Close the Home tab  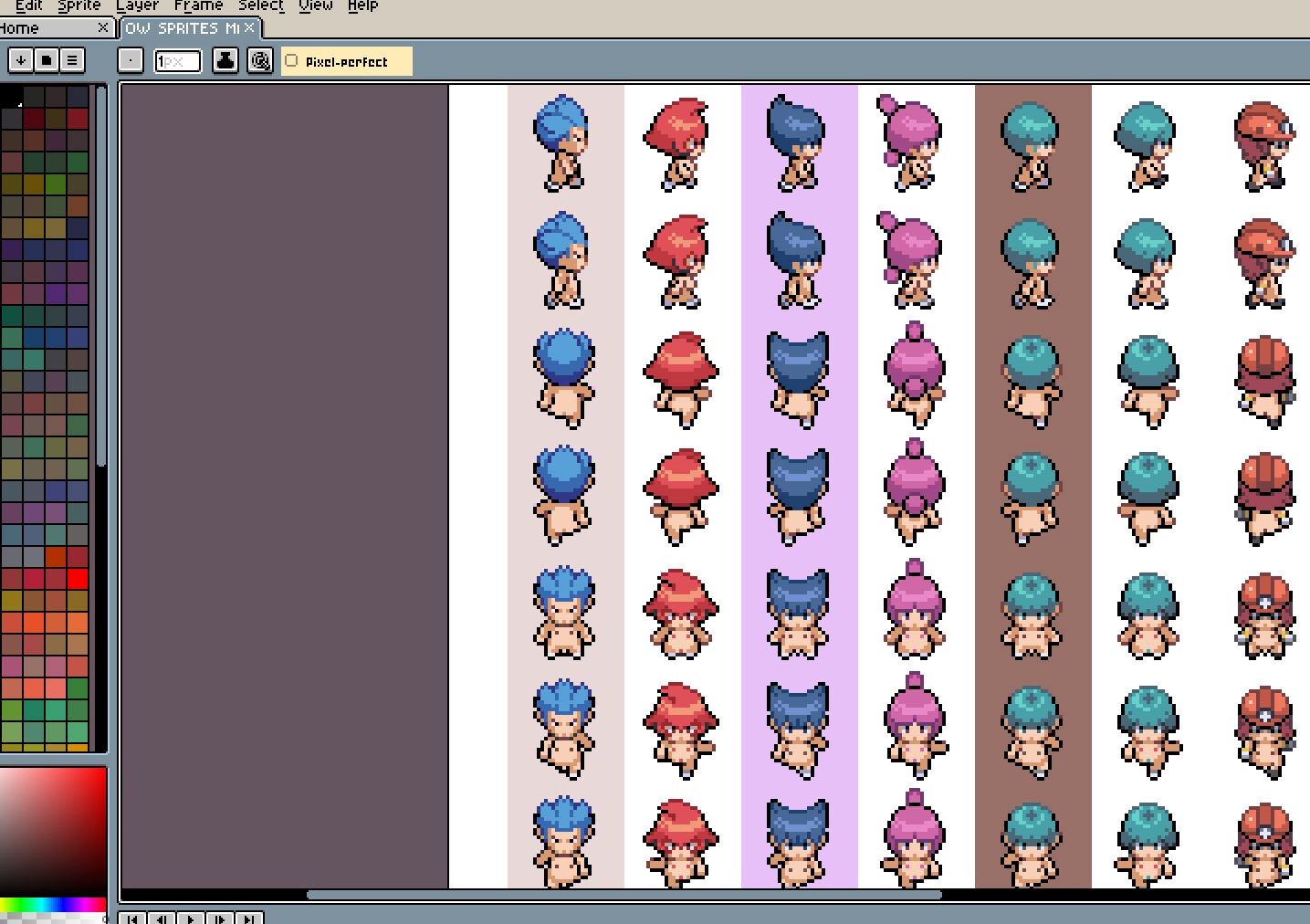click(103, 28)
